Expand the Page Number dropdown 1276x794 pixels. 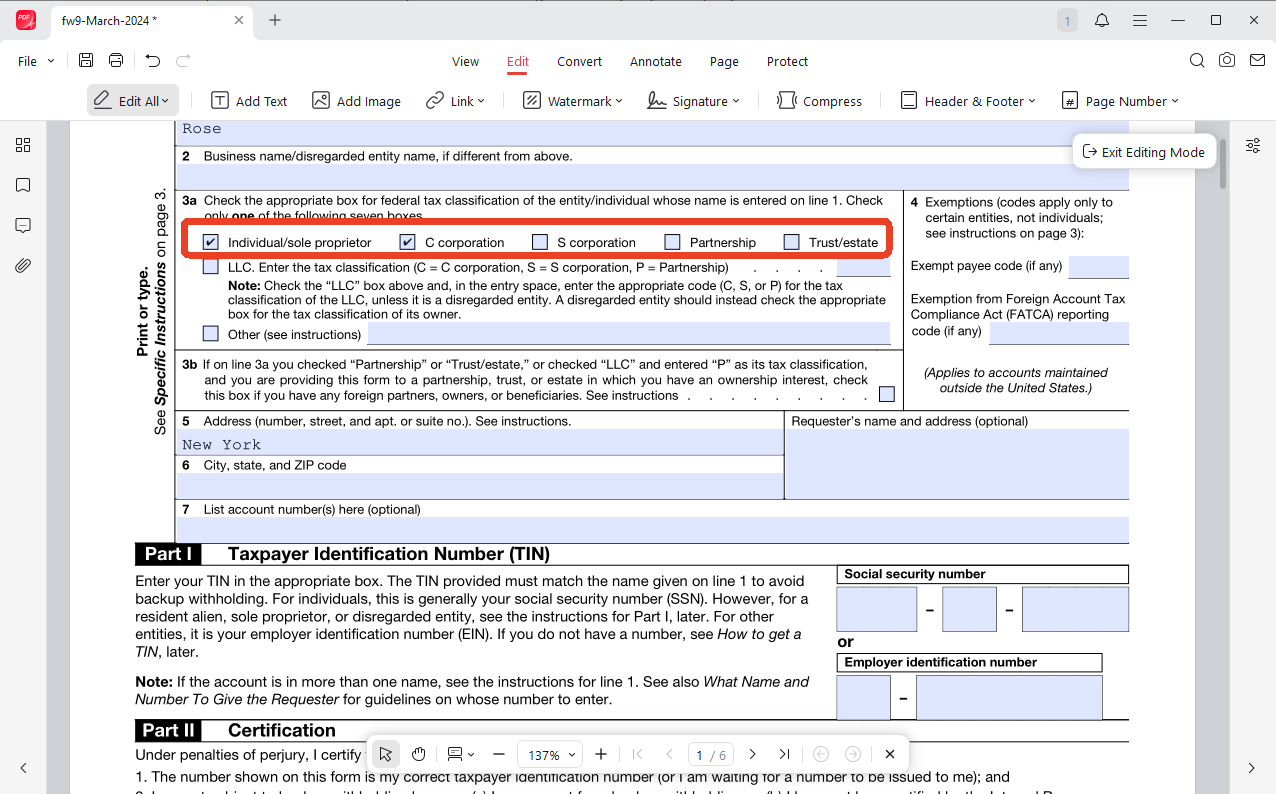point(1175,101)
